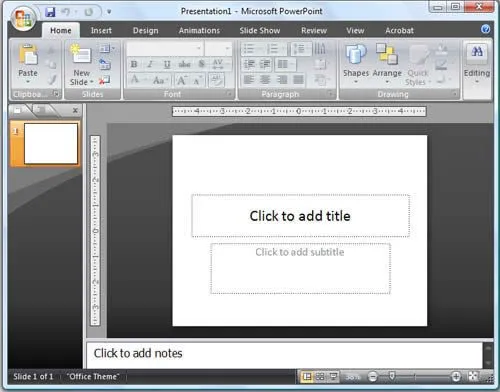Open the View ribbon tab
The height and width of the screenshot is (392, 500).
355,31
